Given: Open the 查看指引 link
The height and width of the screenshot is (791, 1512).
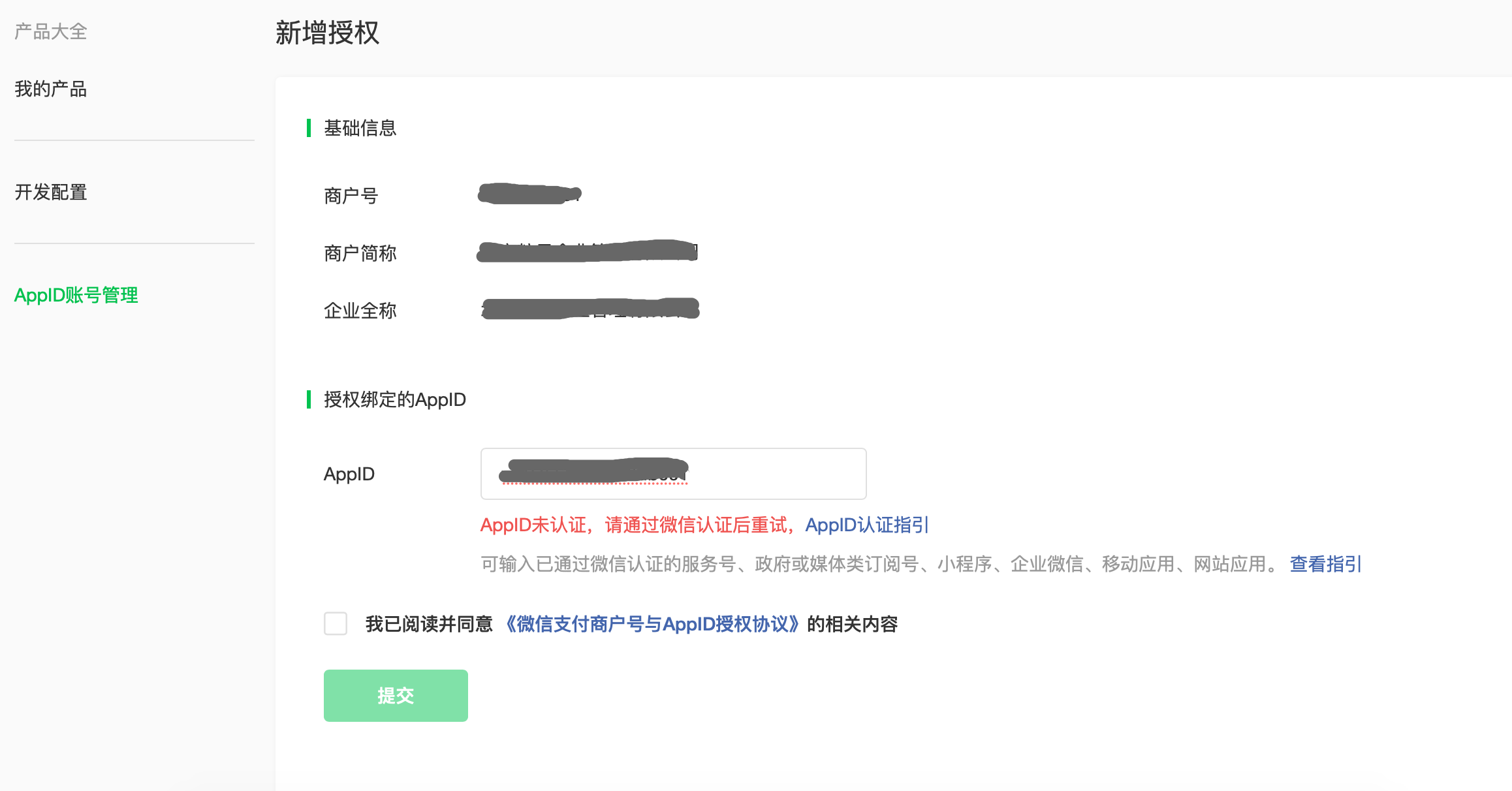Looking at the screenshot, I should pos(1325,564).
